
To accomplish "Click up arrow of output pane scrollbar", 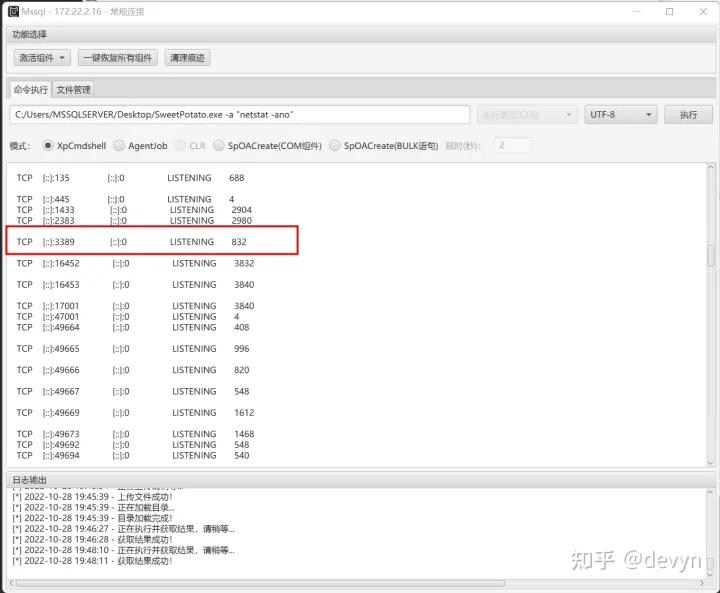I will pos(711,167).
